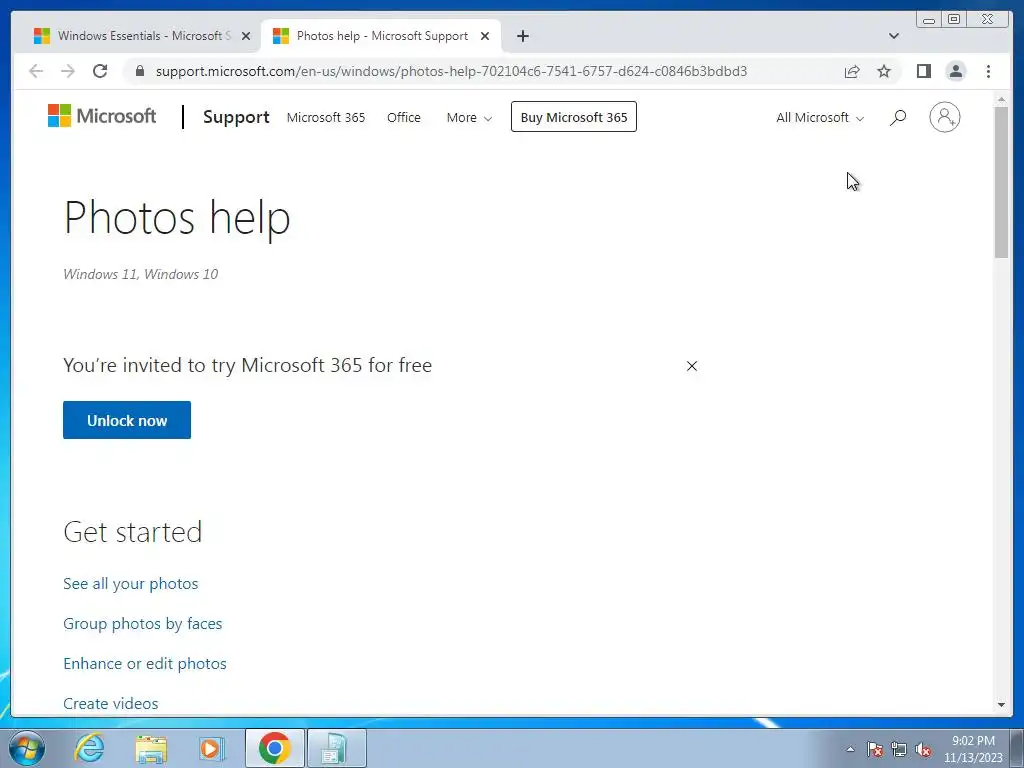Click the scrollbar down arrow
The width and height of the screenshot is (1024, 768).
1001,705
